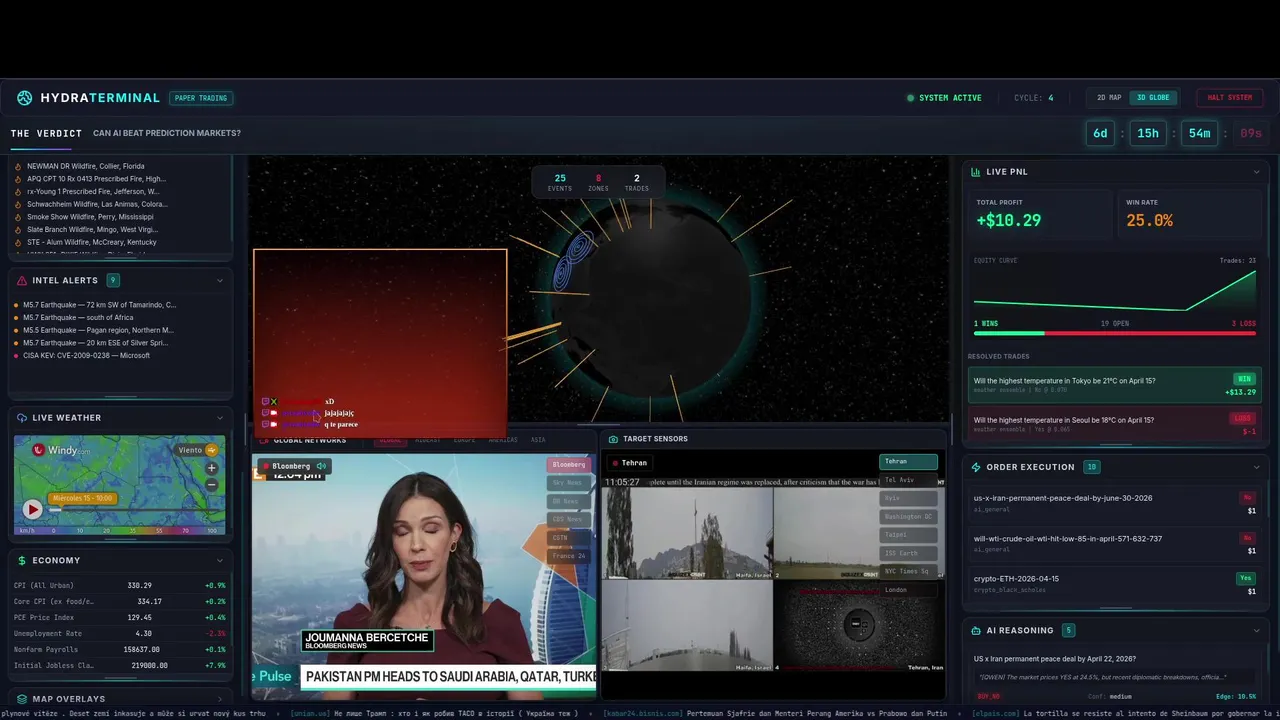Click the wins/losses progress bar
This screenshot has height=720, width=1280.
(x=1114, y=333)
